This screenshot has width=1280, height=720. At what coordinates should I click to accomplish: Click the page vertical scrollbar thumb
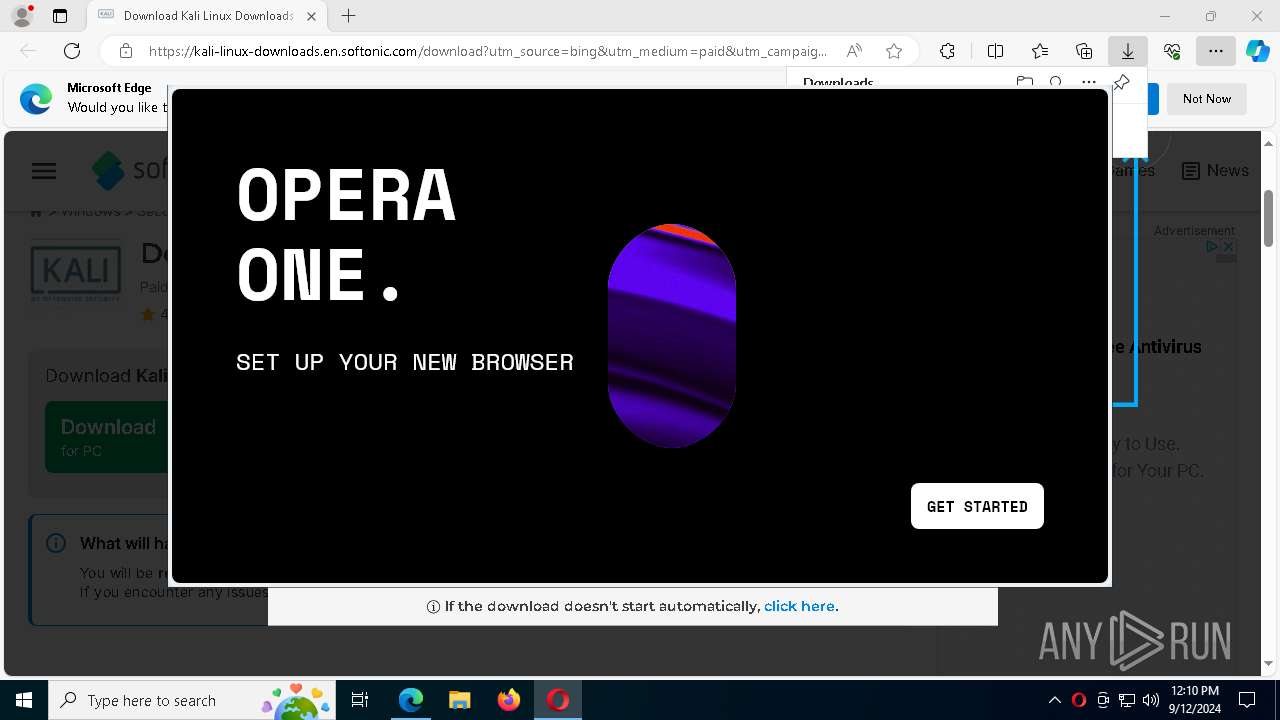pos(1268,218)
